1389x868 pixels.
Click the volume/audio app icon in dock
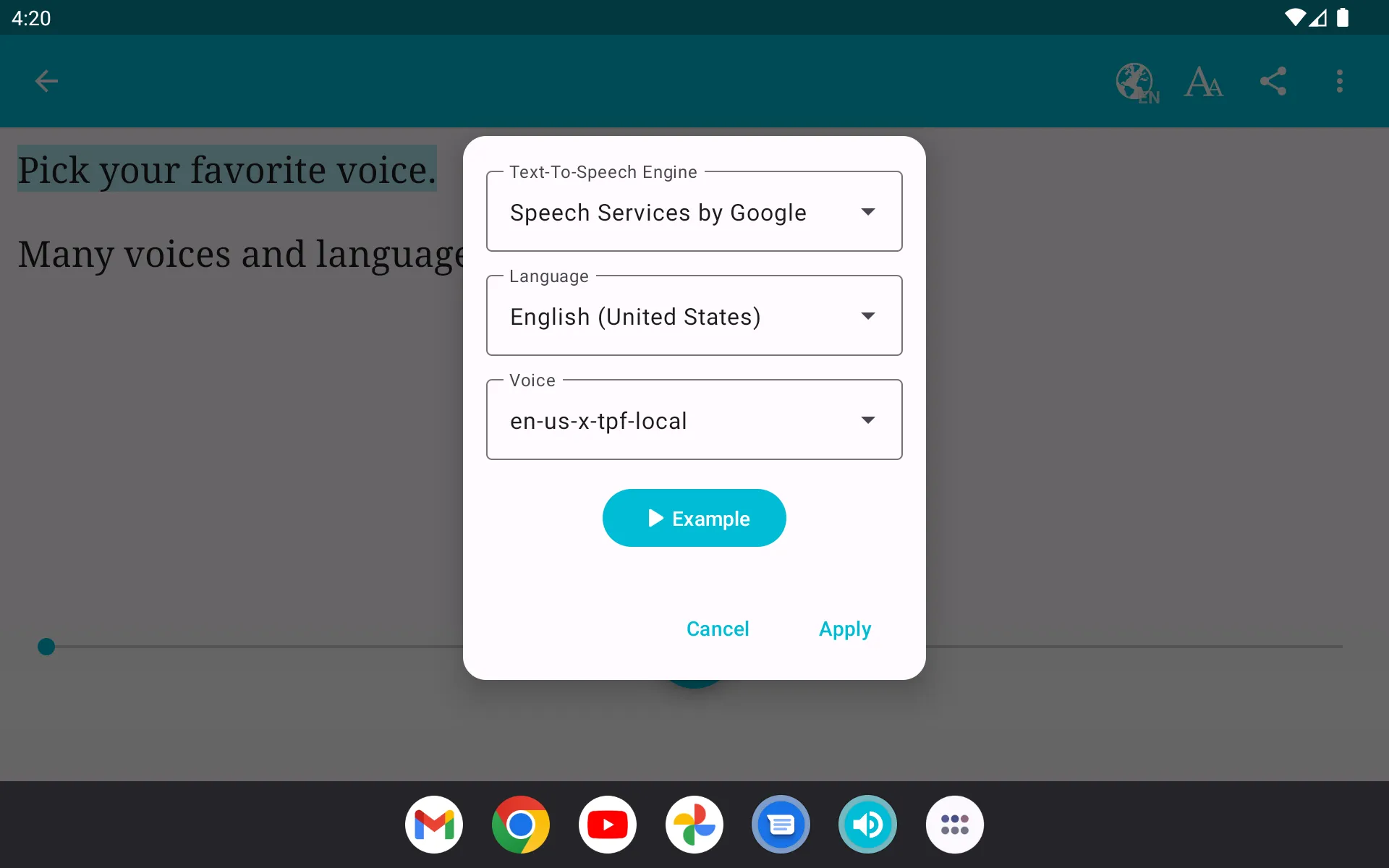pos(866,825)
